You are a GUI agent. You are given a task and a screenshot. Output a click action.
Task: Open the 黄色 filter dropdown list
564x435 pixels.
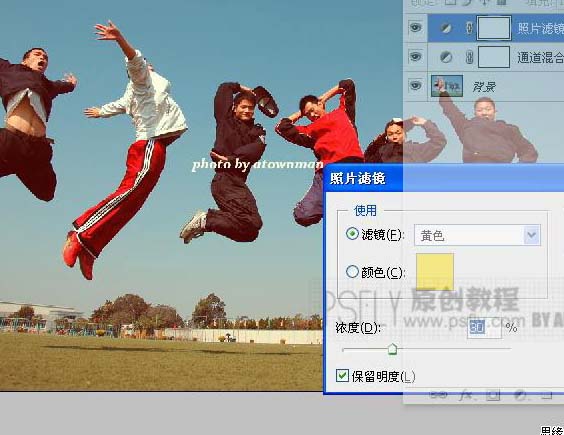pos(532,235)
